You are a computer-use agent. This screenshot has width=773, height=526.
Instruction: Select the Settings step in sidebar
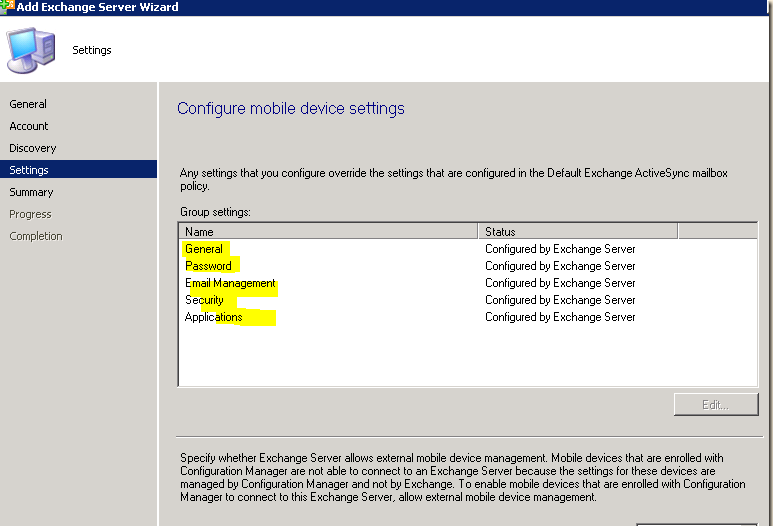pyautogui.click(x=78, y=170)
